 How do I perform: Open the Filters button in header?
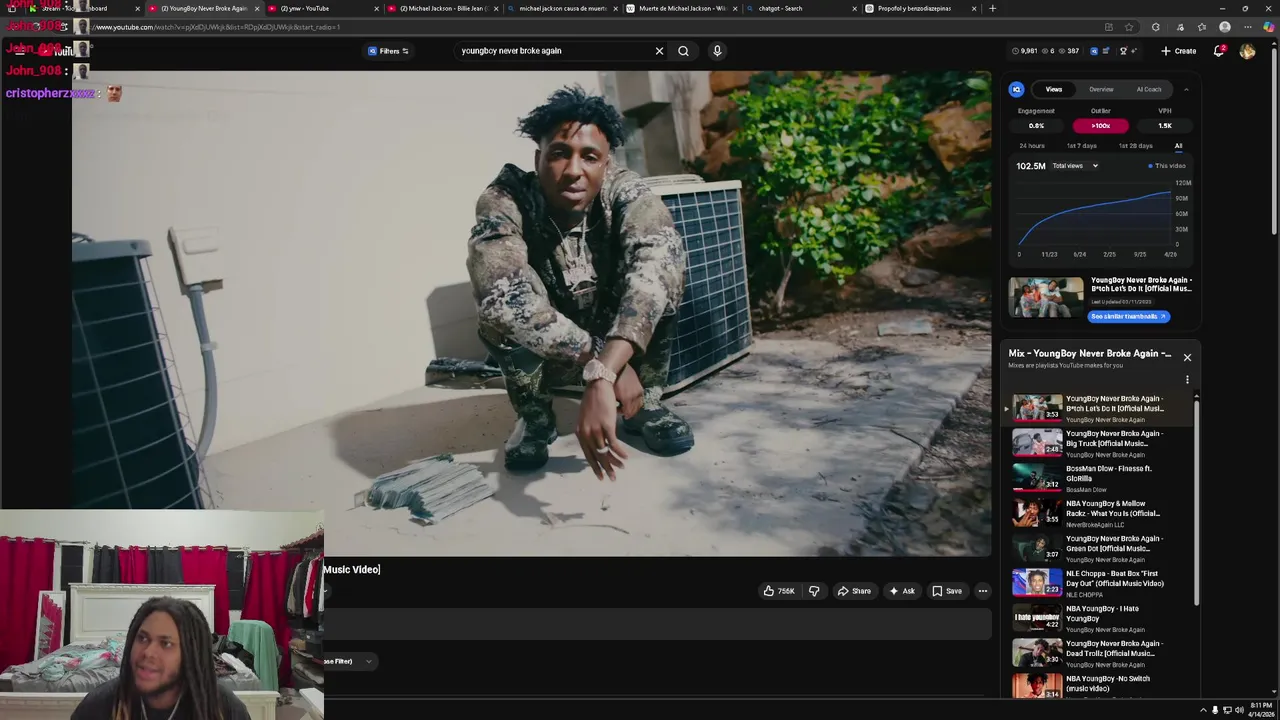pyautogui.click(x=389, y=51)
